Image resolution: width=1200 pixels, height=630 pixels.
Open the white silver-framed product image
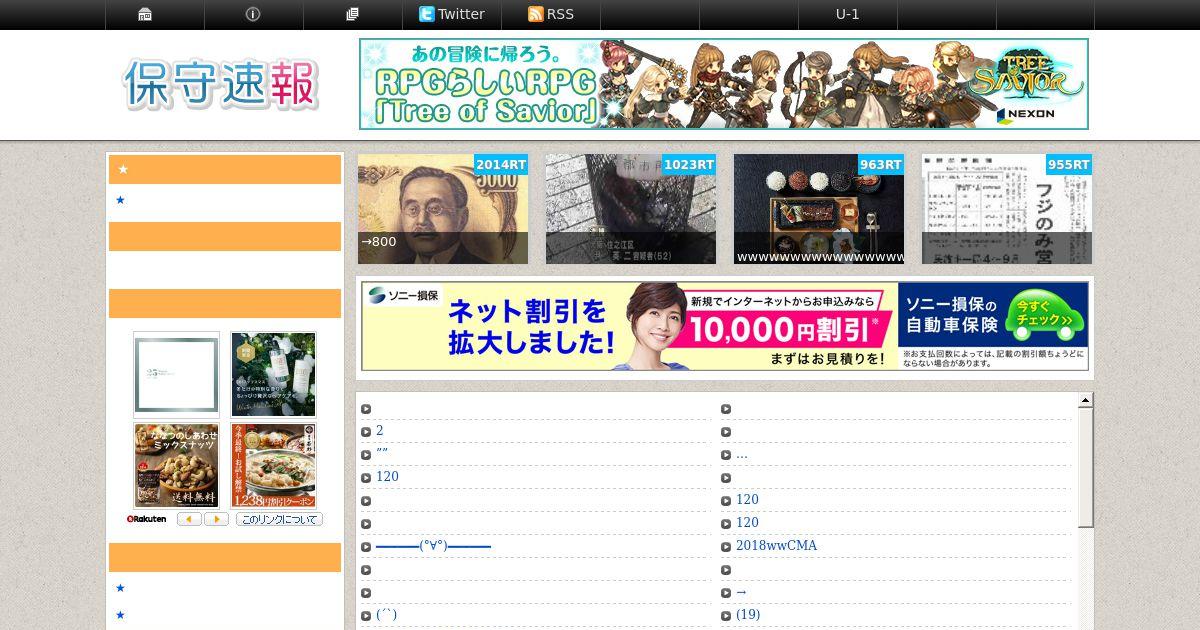pos(176,374)
